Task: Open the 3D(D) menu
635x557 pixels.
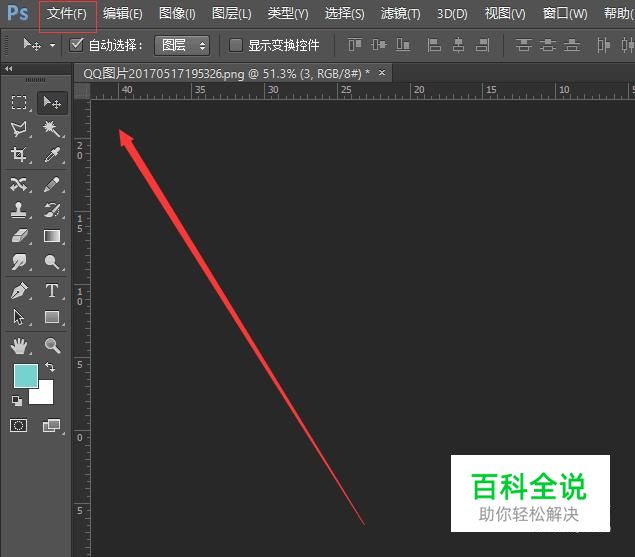Action: point(452,14)
